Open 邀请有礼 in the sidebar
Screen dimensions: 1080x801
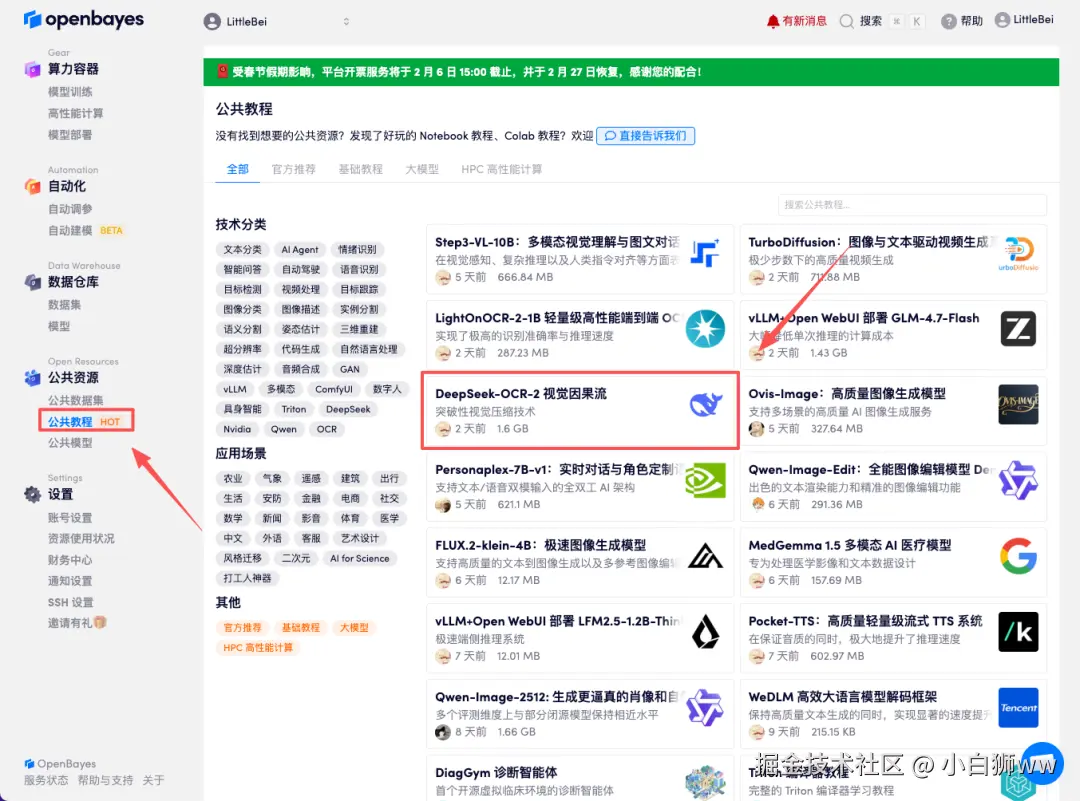(76, 623)
